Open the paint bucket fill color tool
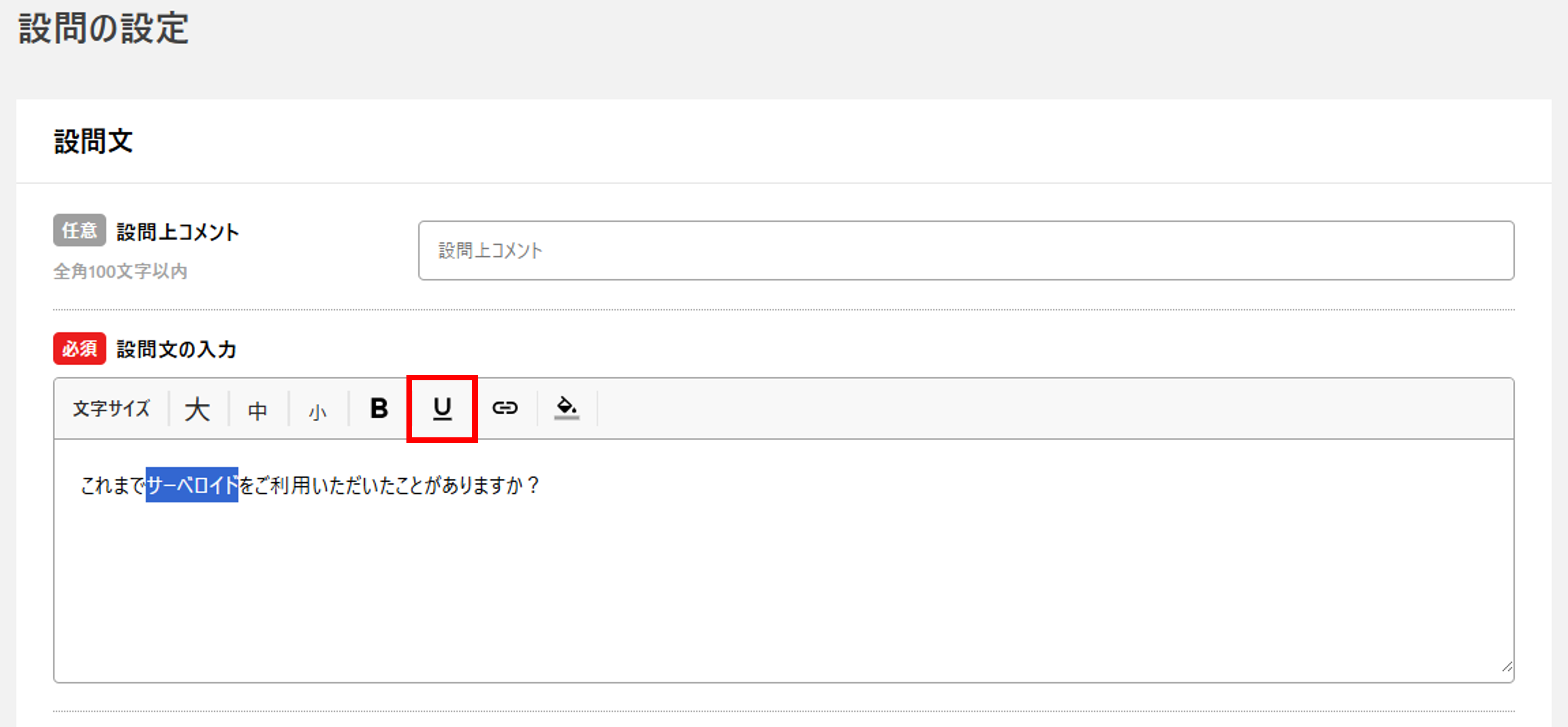1568x727 pixels. (x=566, y=407)
